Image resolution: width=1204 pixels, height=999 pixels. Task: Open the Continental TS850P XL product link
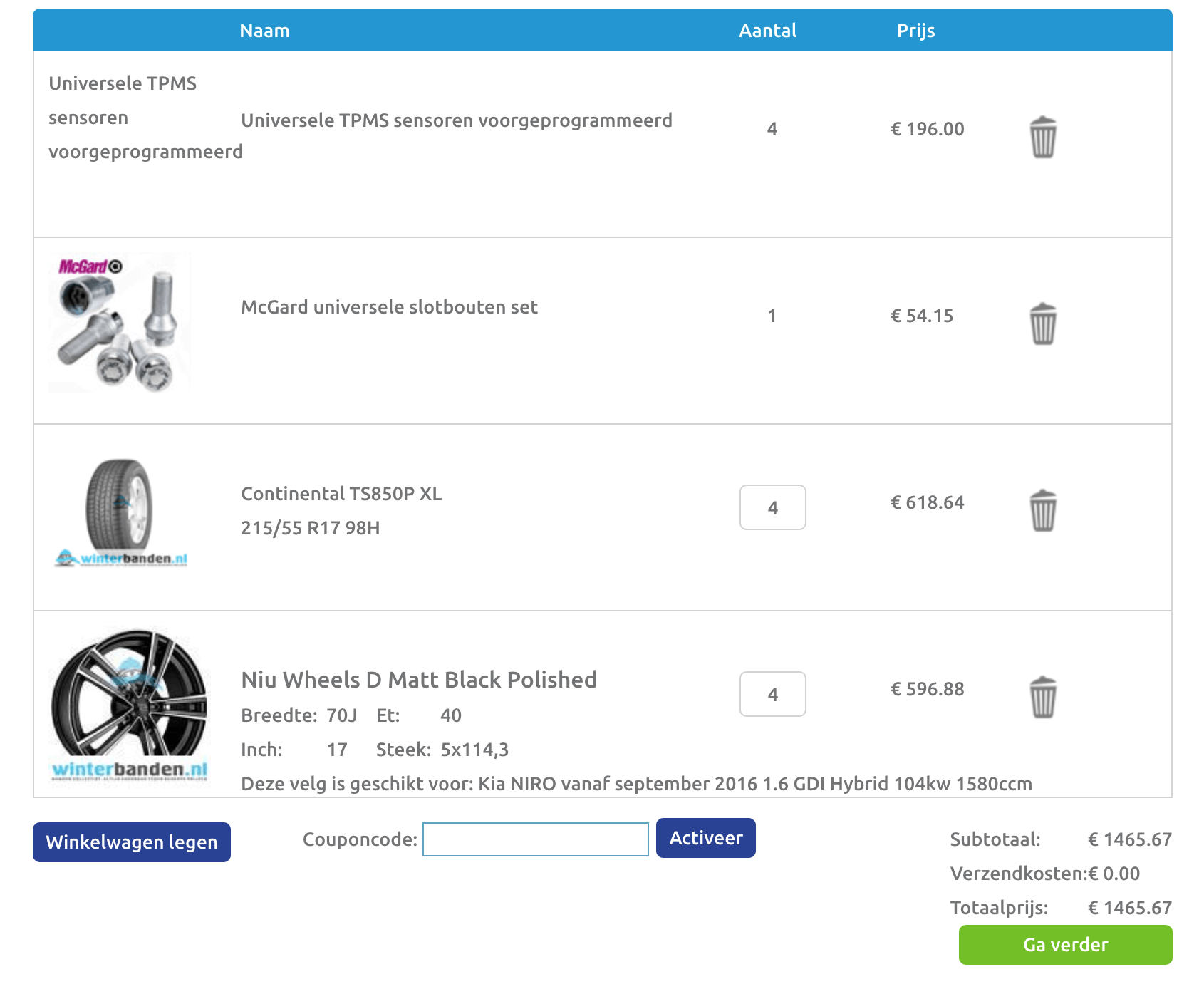pos(341,494)
